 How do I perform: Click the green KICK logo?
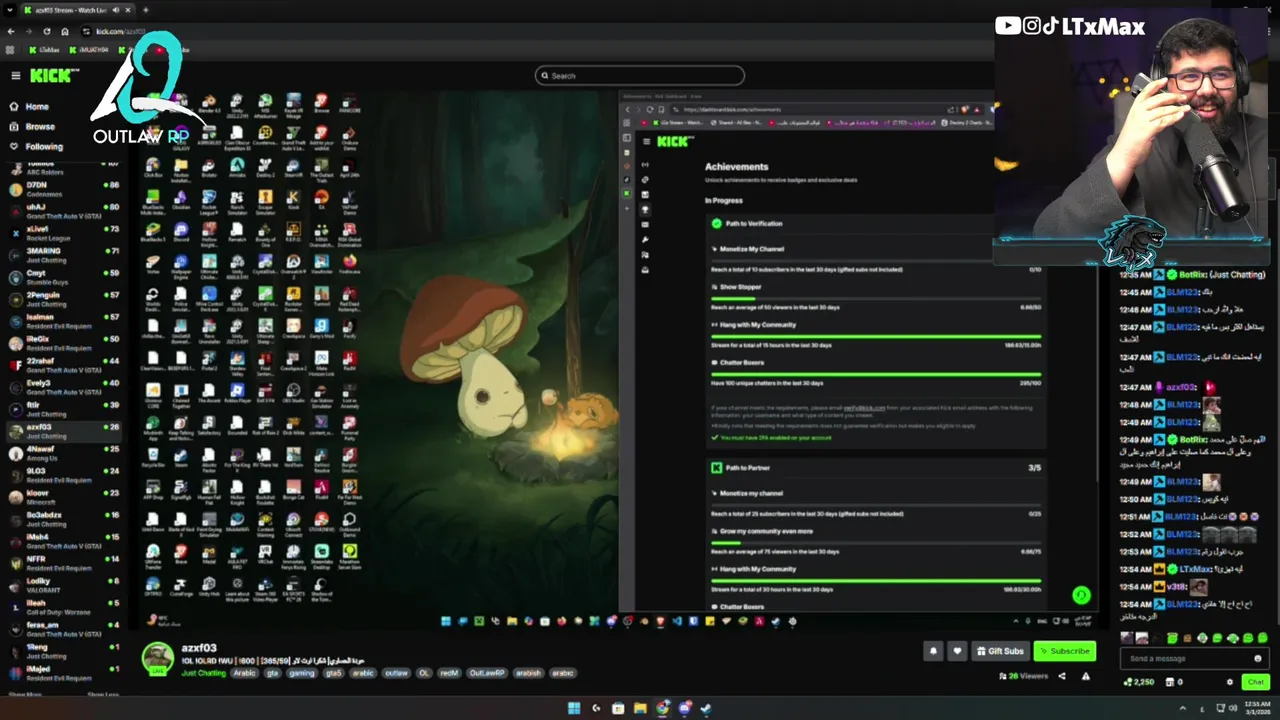pos(51,75)
